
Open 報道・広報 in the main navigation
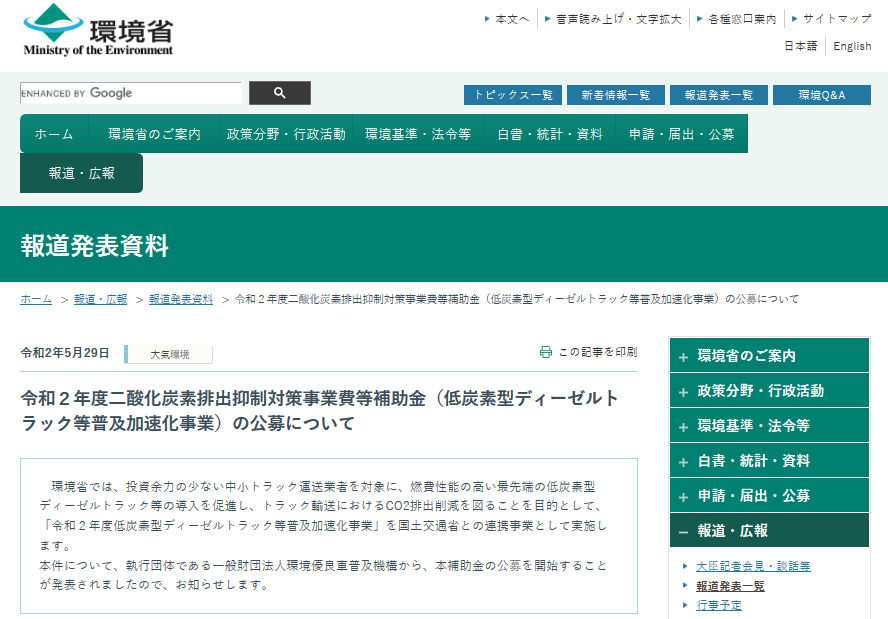pos(82,173)
